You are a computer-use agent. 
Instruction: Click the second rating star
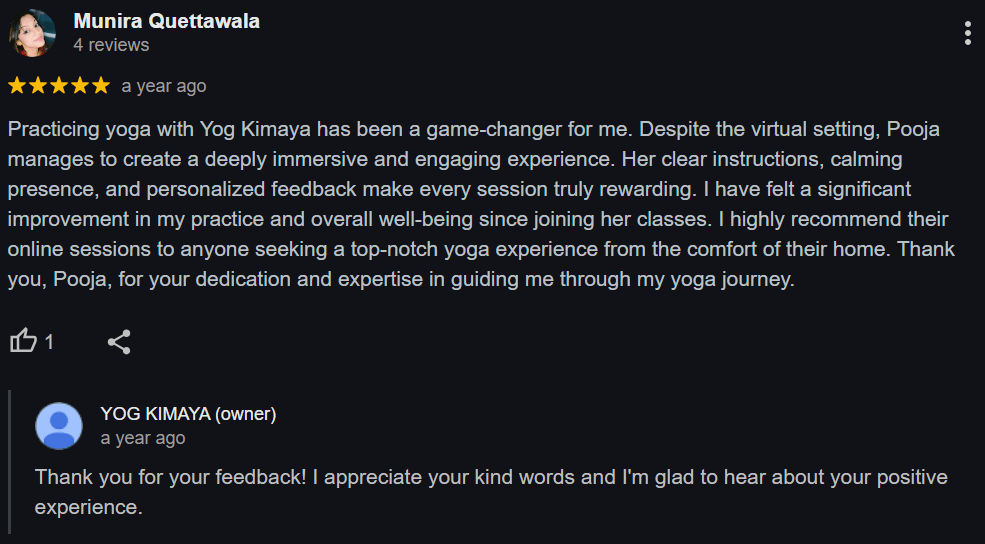(x=39, y=86)
